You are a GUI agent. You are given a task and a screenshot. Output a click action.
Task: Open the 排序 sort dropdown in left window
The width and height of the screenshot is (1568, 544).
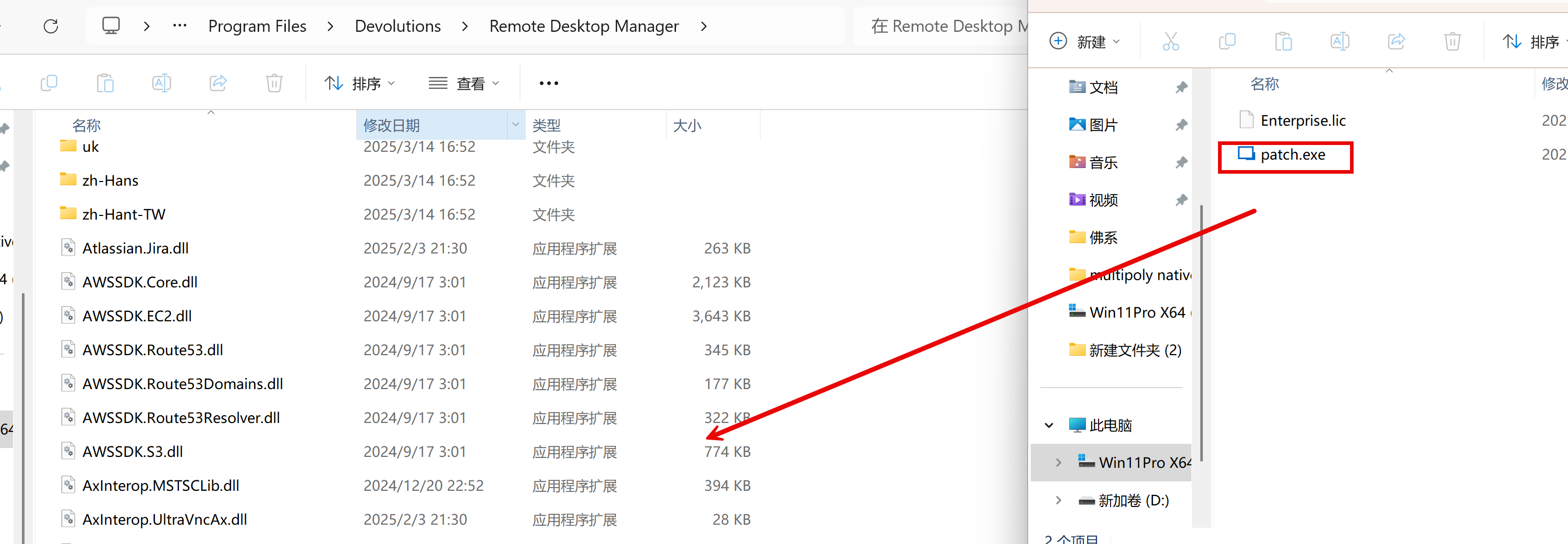click(360, 83)
